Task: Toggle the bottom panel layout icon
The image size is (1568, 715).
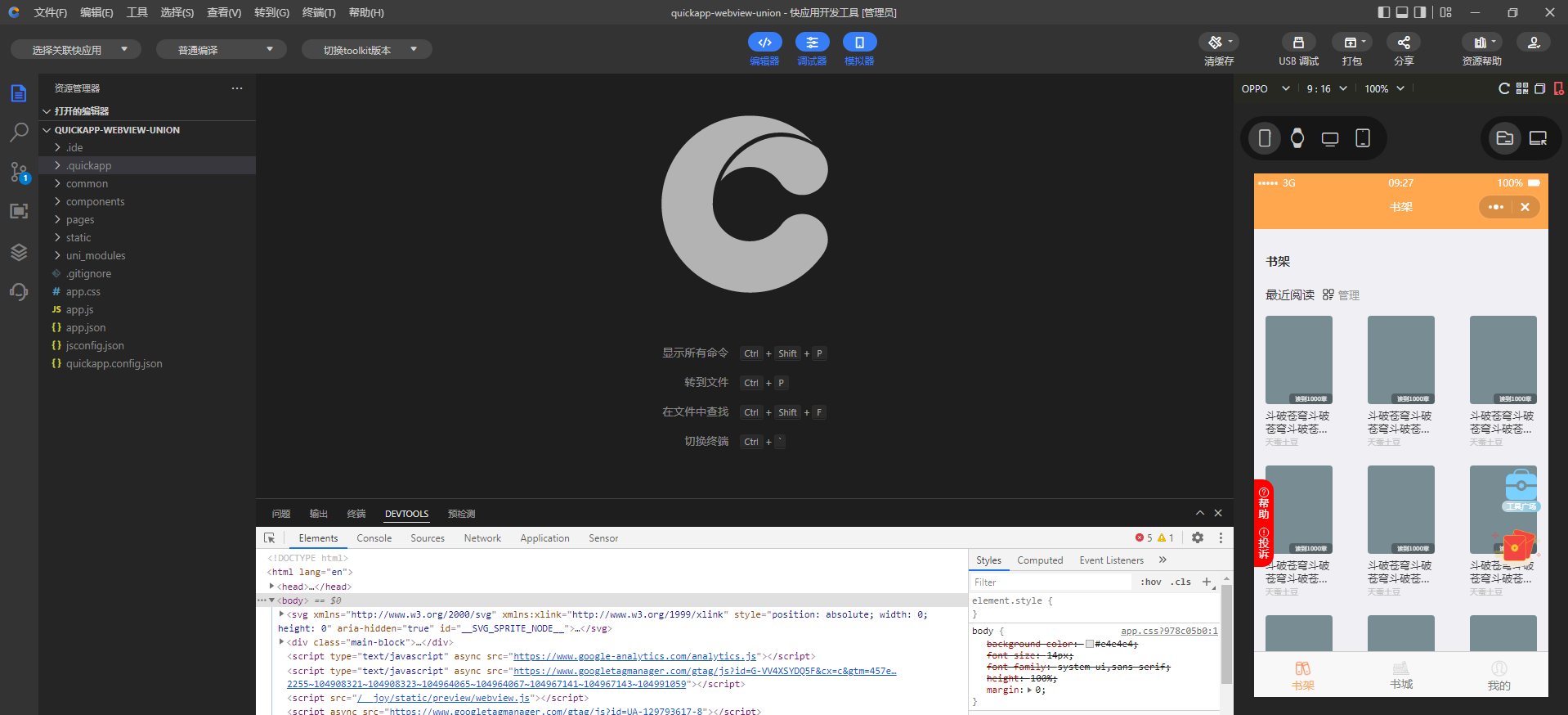Action: [1401, 12]
